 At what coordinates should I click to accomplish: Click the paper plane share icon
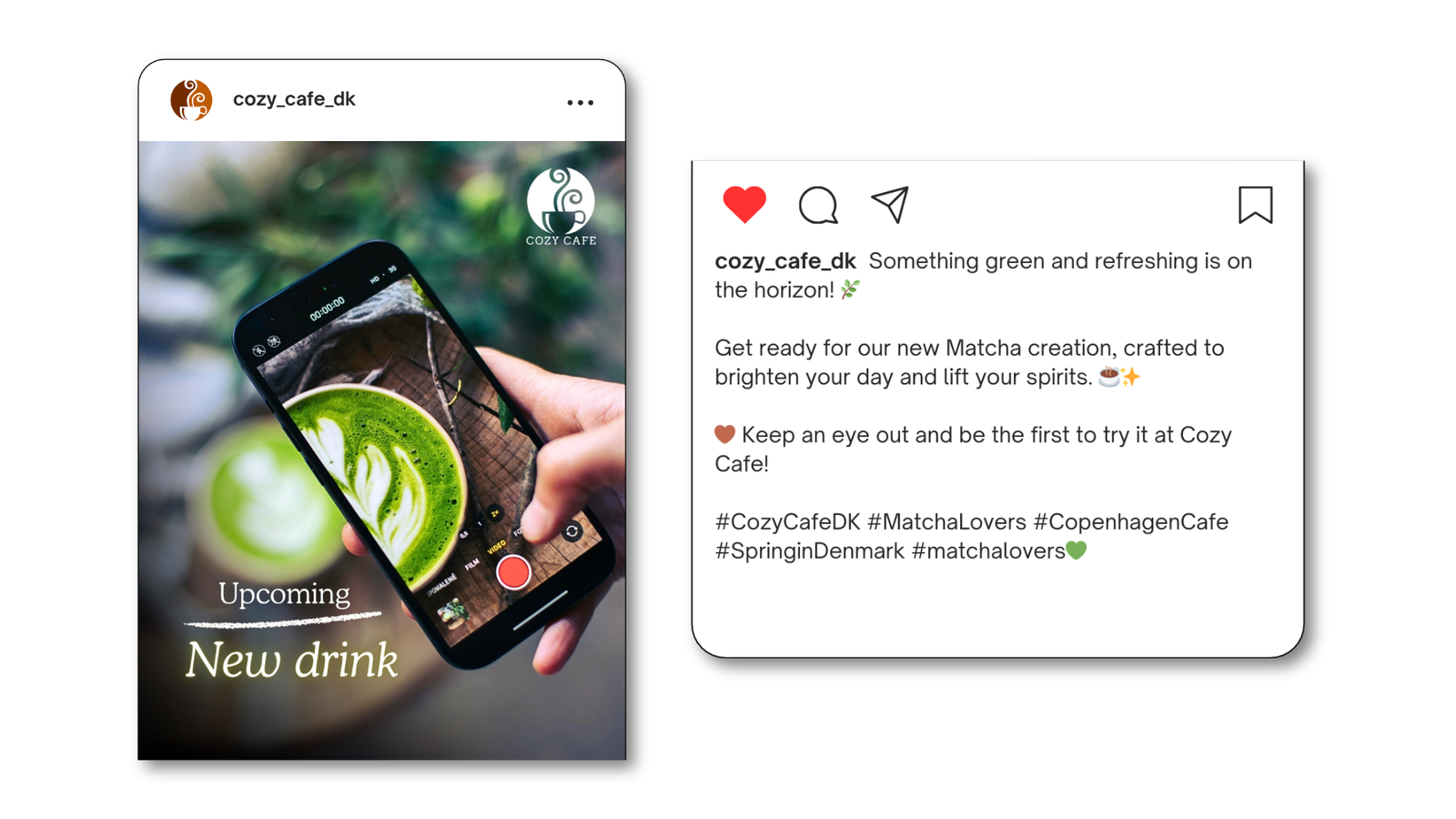[x=890, y=205]
